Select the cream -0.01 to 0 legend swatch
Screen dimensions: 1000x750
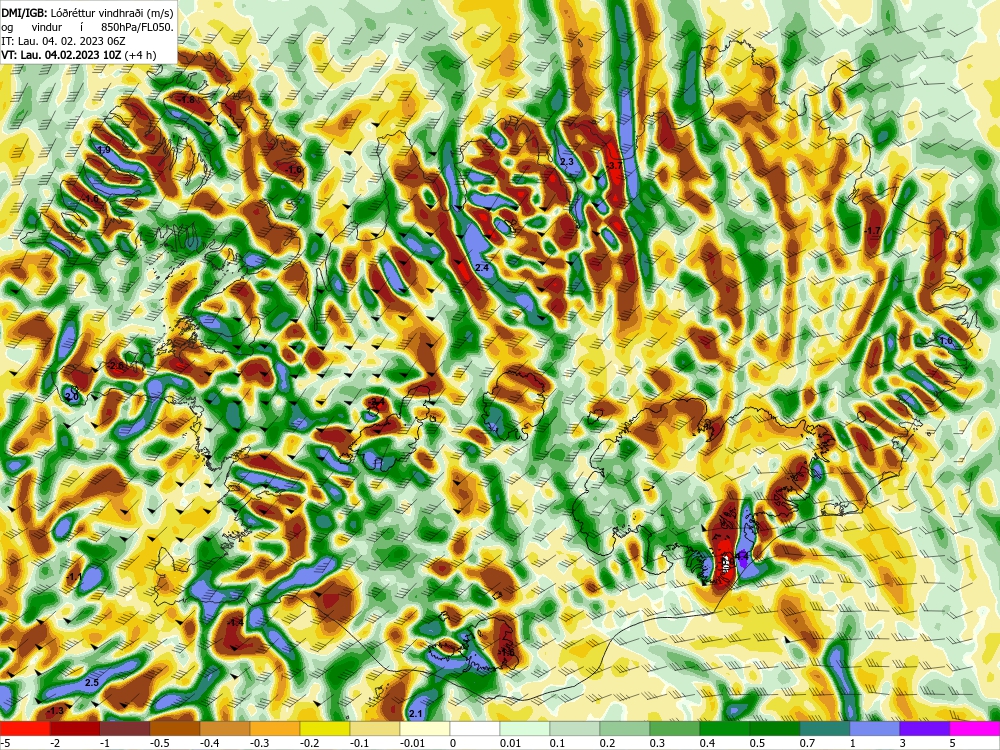pos(425,728)
